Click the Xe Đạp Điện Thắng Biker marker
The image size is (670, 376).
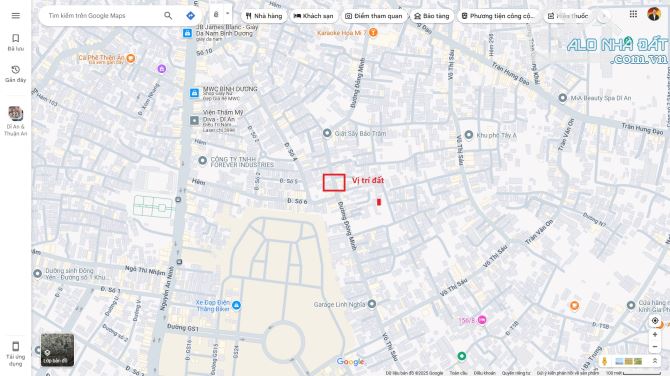236,306
